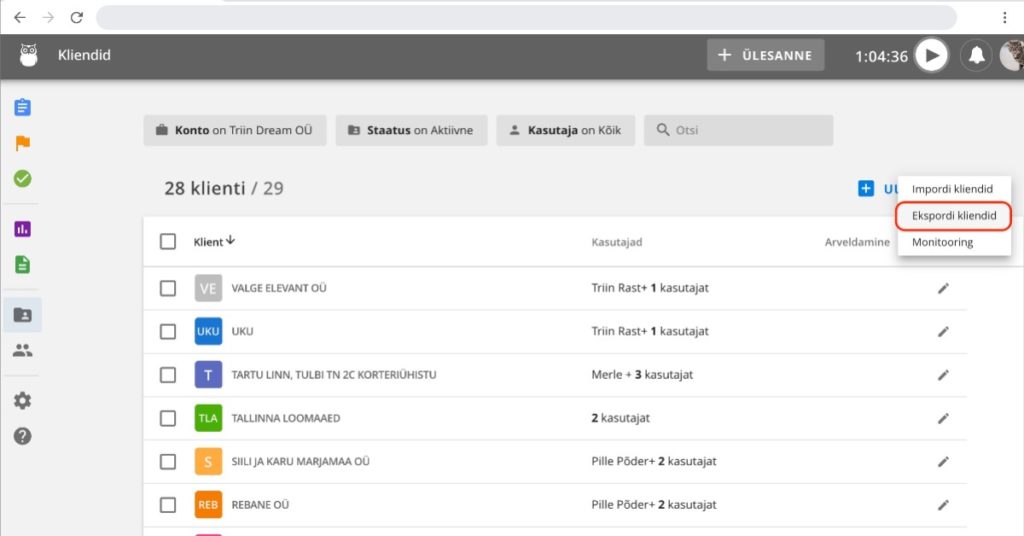Click the Kasutajad column header
The height and width of the screenshot is (536, 1024).
tap(616, 242)
